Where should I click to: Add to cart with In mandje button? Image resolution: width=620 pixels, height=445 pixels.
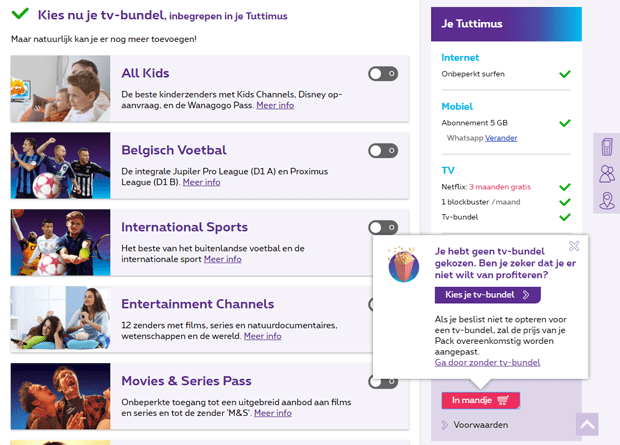point(480,400)
